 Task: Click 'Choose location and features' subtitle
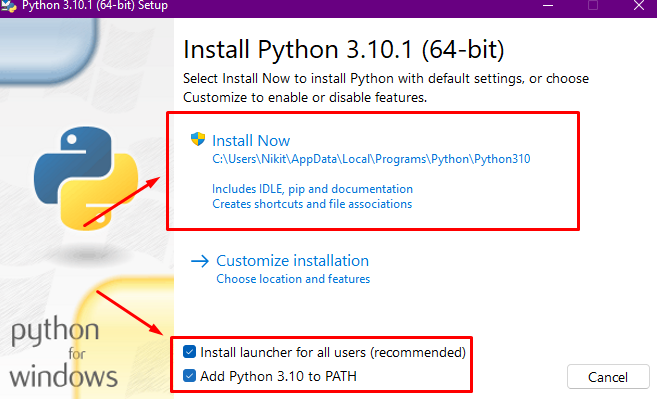[293, 279]
